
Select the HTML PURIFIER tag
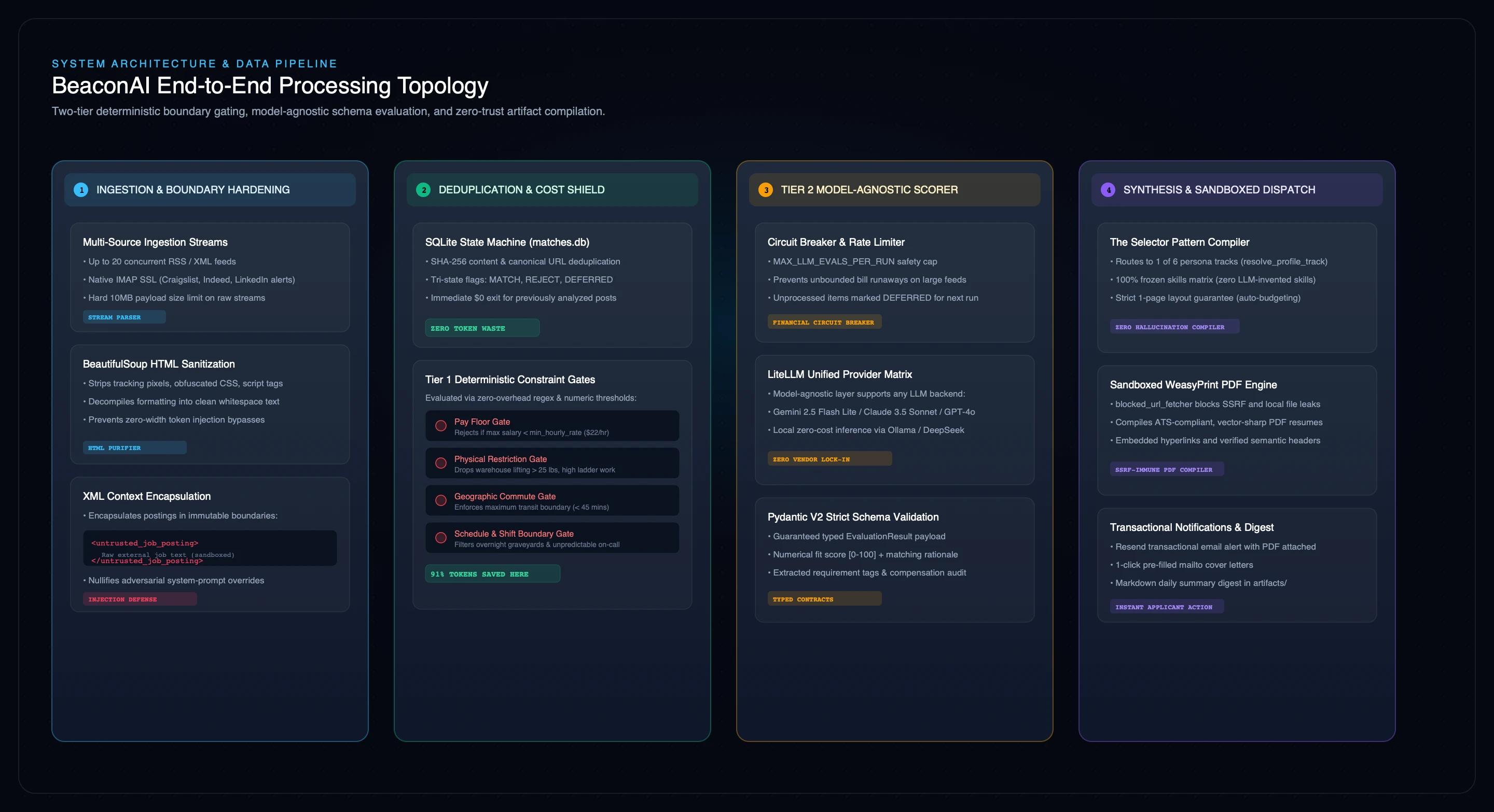pyautogui.click(x=134, y=447)
